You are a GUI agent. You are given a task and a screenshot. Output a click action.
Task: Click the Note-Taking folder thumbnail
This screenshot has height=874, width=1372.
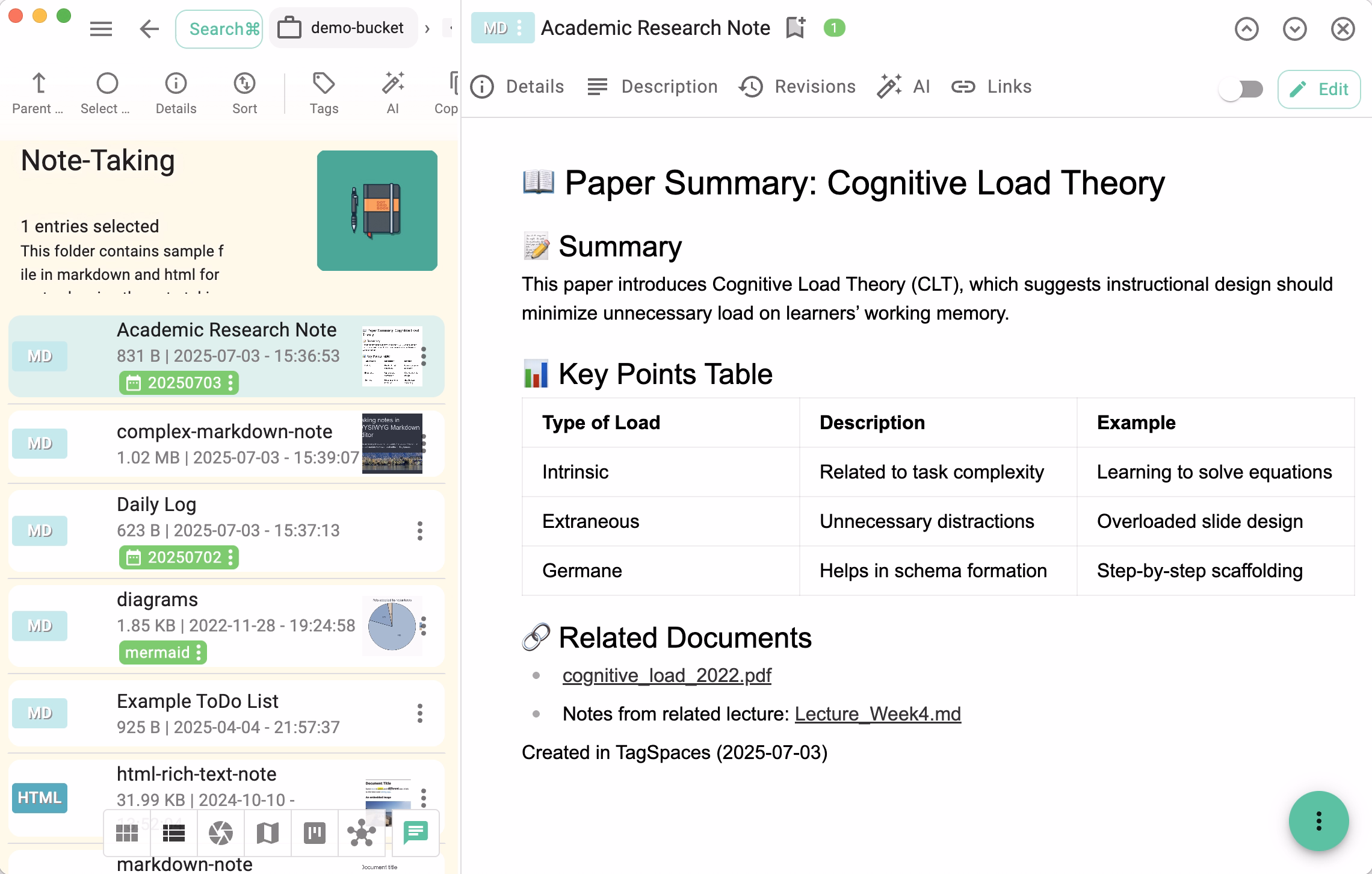coord(377,211)
